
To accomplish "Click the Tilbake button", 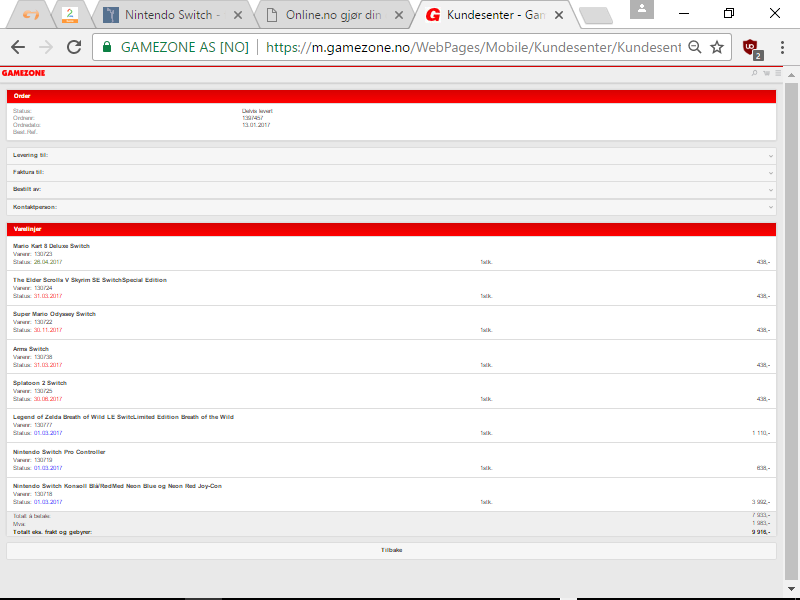I will point(391,551).
